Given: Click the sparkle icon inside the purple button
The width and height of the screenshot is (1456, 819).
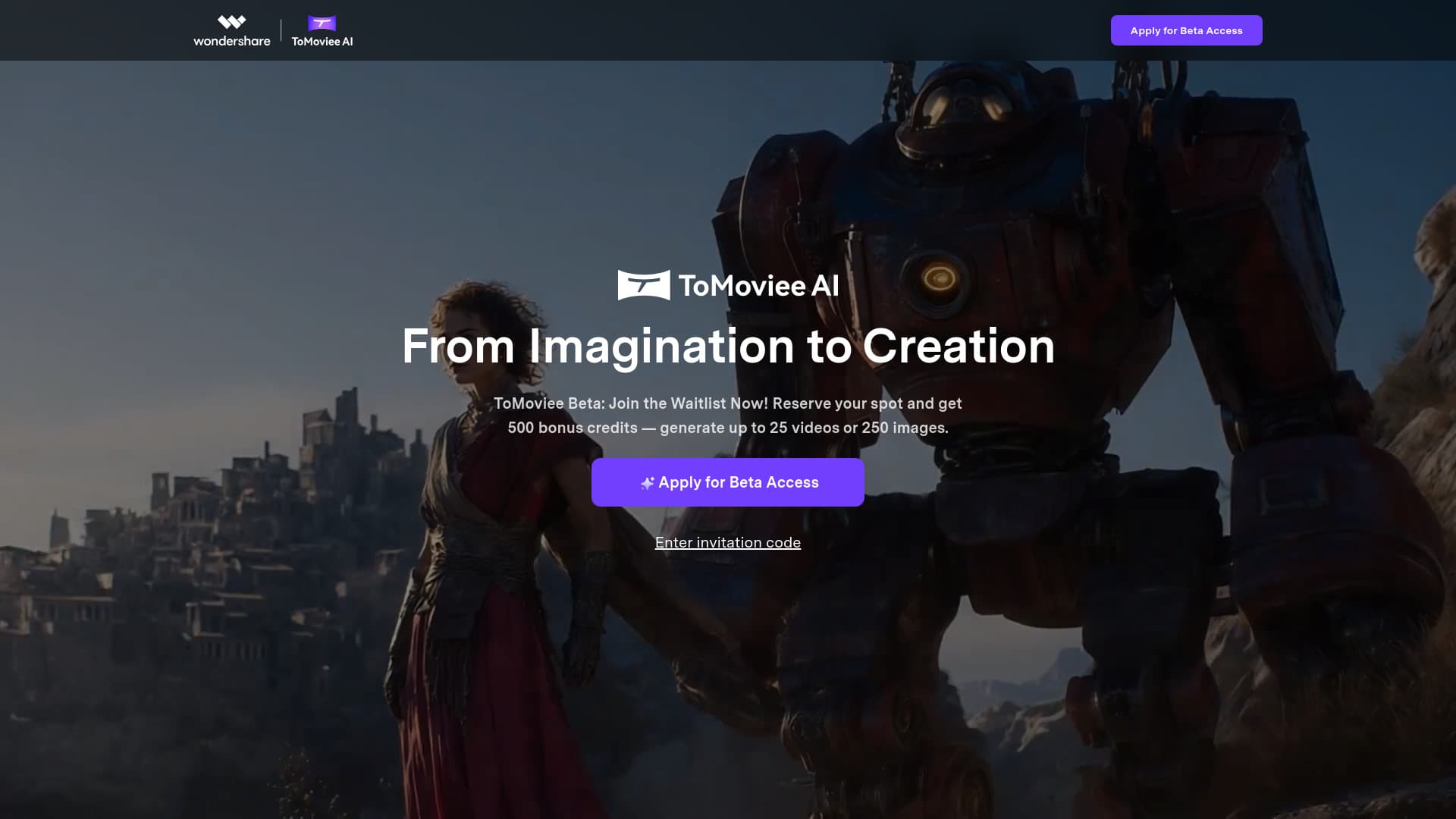Looking at the screenshot, I should tap(647, 482).
